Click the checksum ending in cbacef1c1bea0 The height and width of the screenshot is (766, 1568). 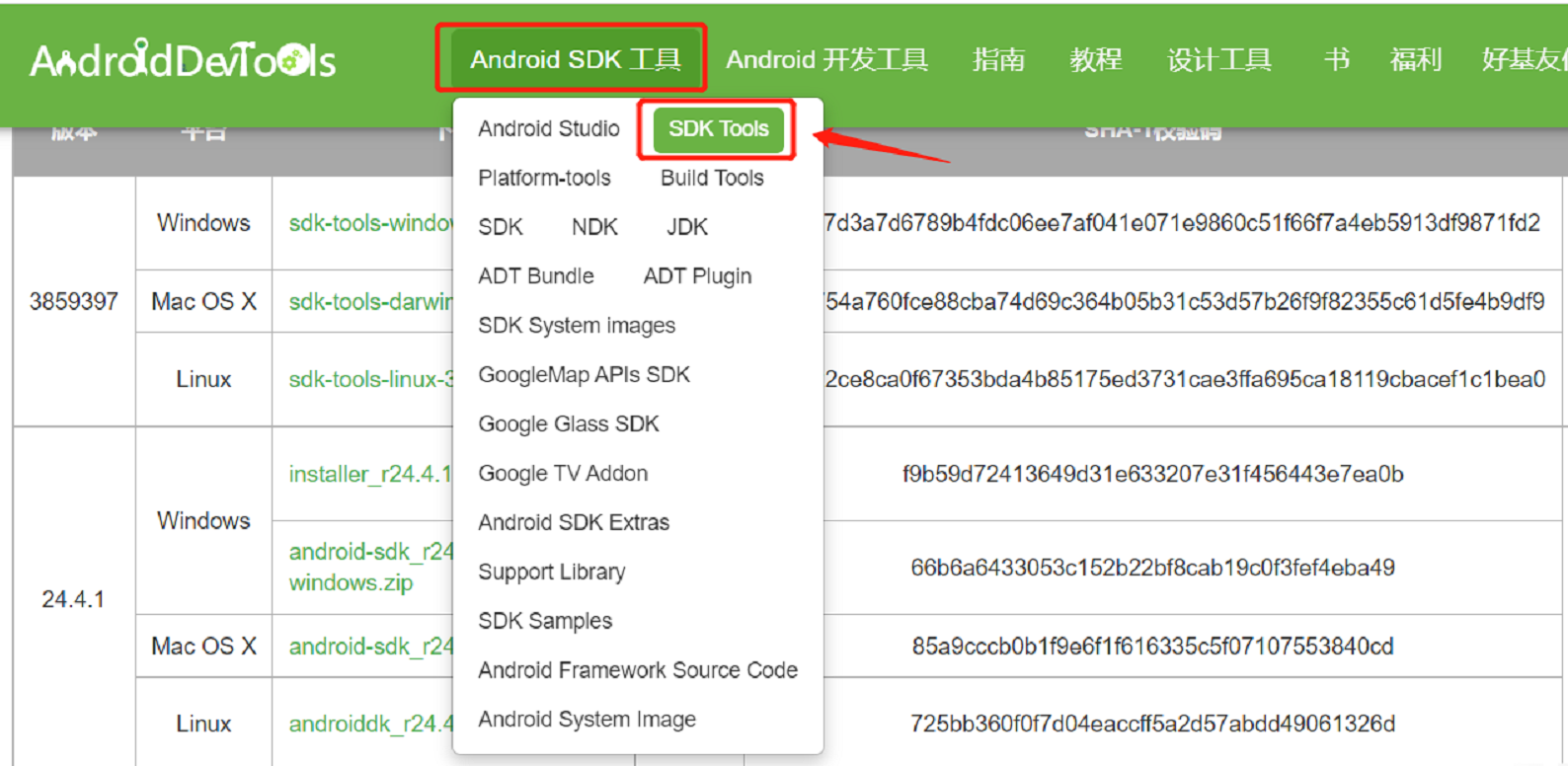coord(1185,379)
